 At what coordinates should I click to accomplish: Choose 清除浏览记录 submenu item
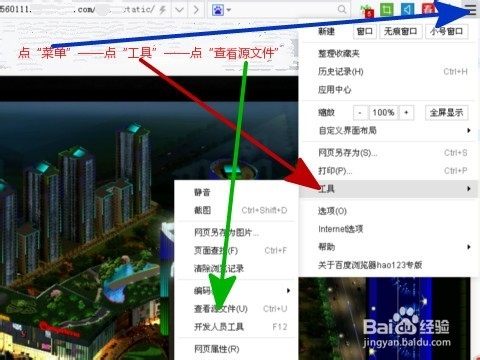[236, 268]
